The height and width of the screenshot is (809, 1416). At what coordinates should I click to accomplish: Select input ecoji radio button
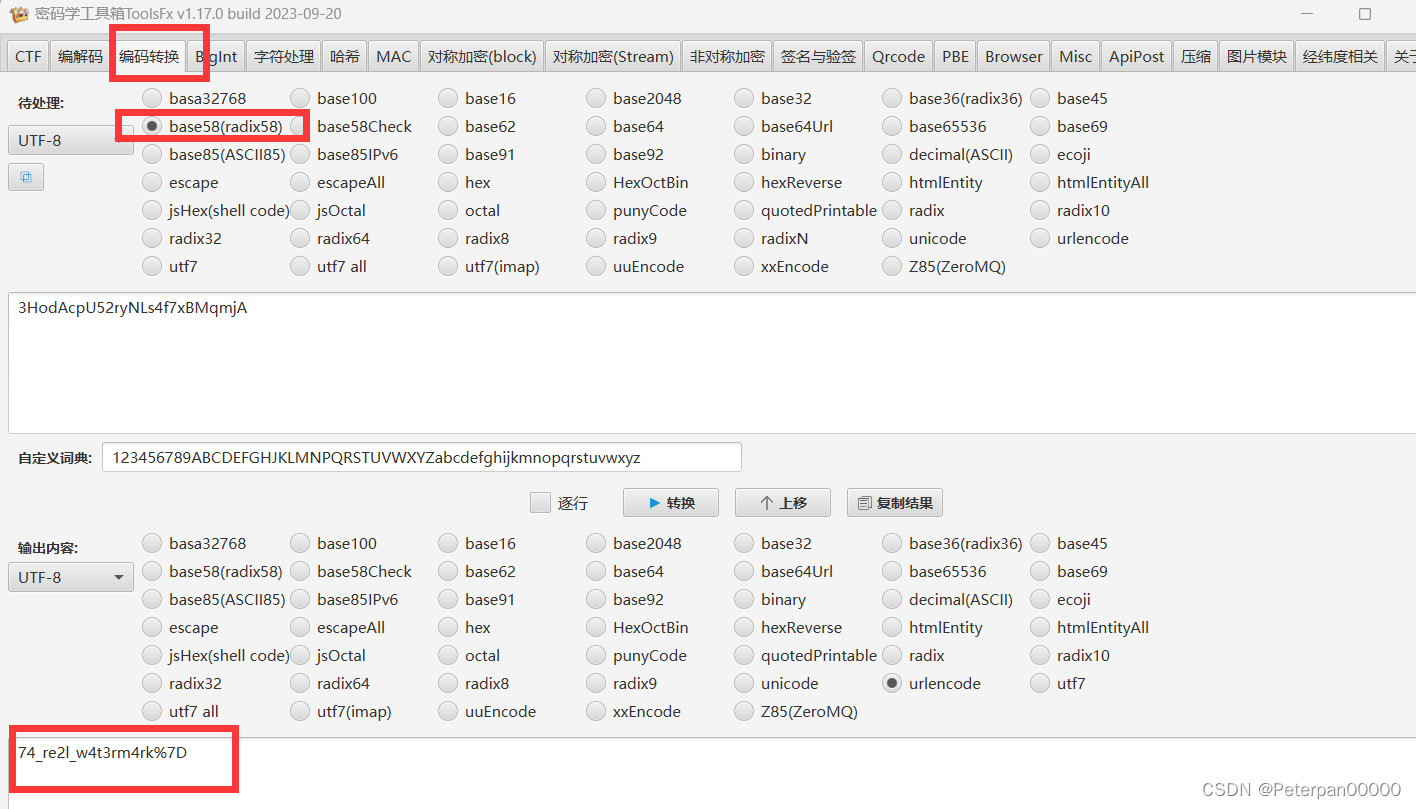tap(1040, 154)
